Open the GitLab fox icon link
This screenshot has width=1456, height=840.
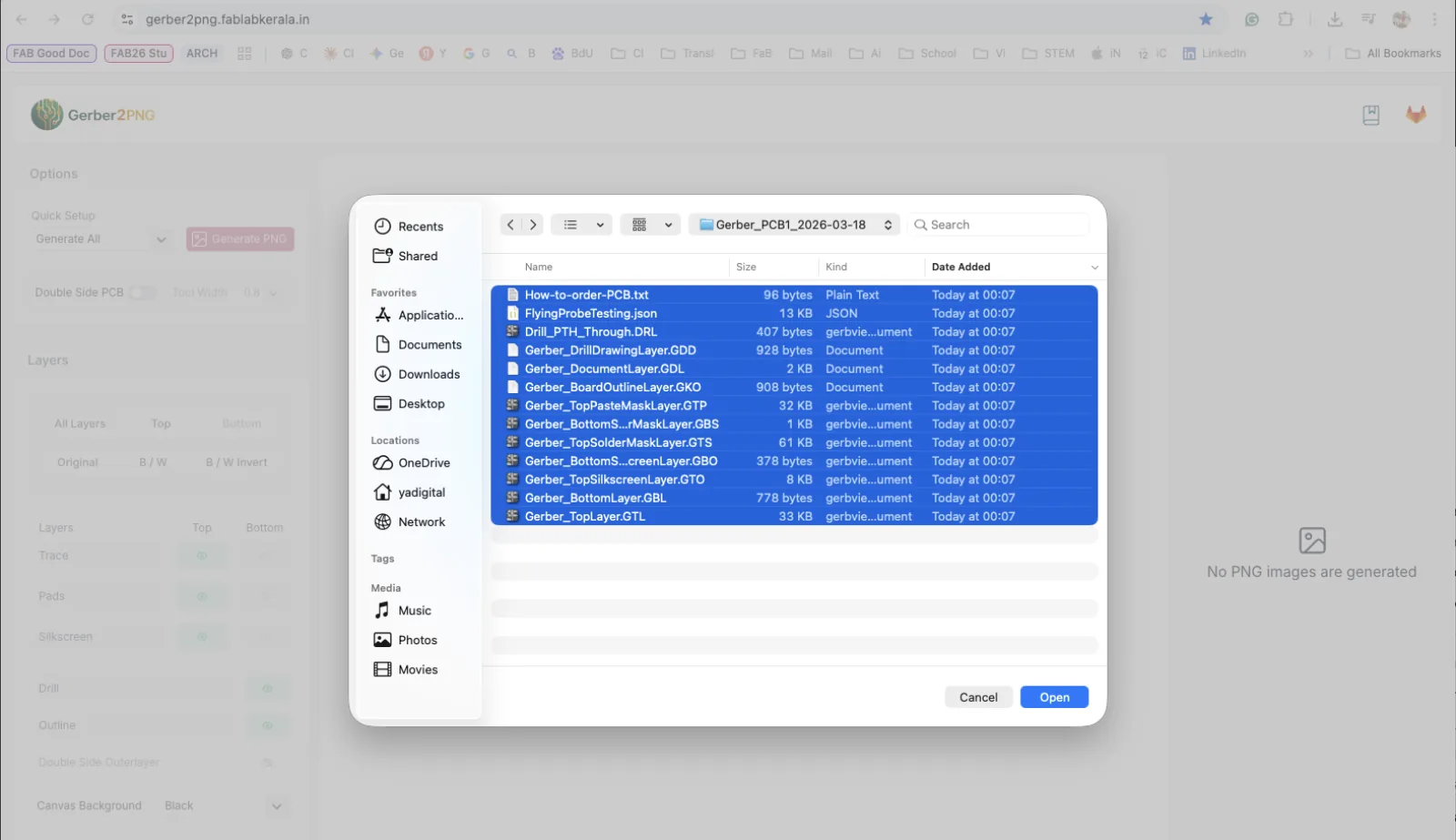coord(1416,115)
